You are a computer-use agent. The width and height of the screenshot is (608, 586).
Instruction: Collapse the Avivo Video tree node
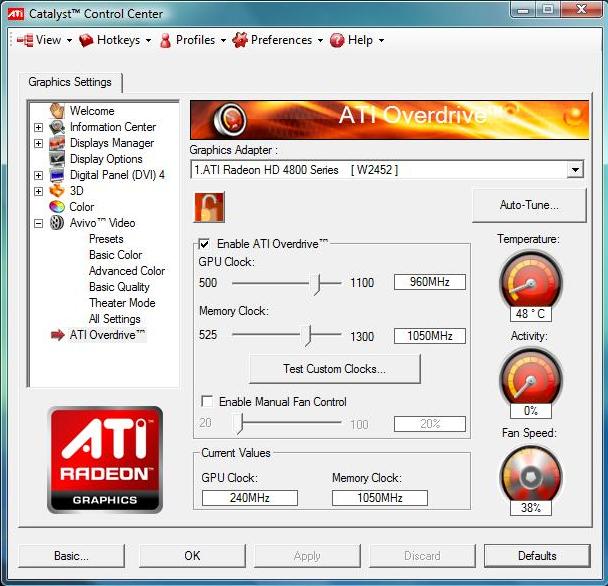(x=38, y=223)
